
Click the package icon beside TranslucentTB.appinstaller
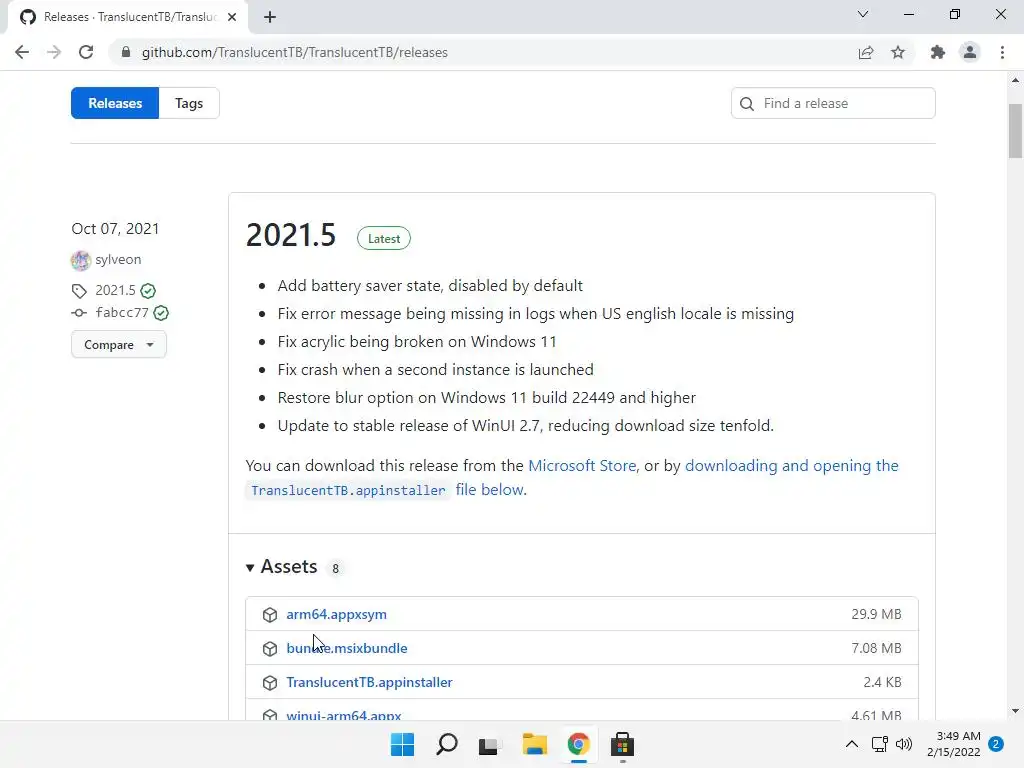click(270, 682)
